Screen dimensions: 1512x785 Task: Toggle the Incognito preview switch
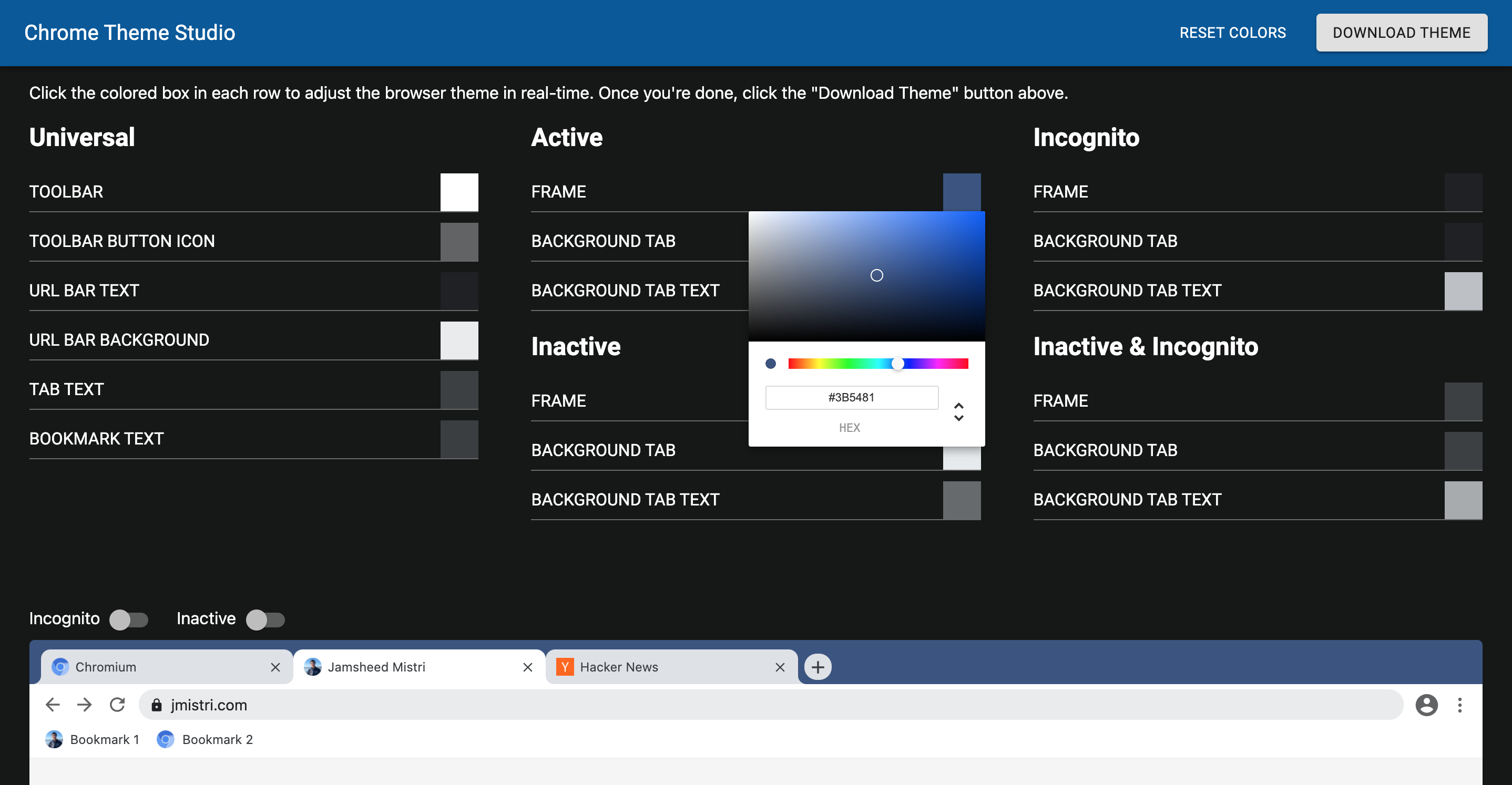(129, 619)
